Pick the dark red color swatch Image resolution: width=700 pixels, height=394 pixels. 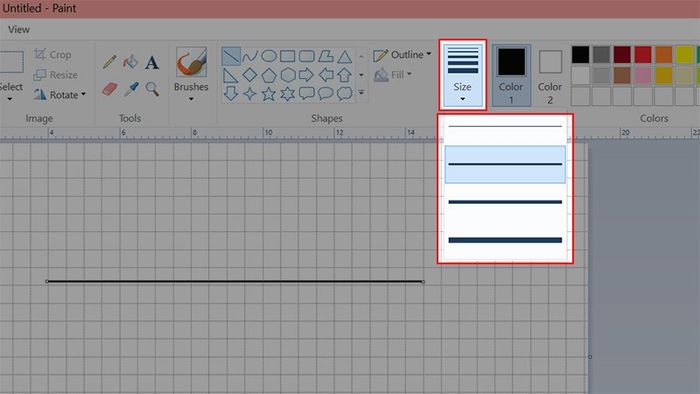click(x=622, y=55)
